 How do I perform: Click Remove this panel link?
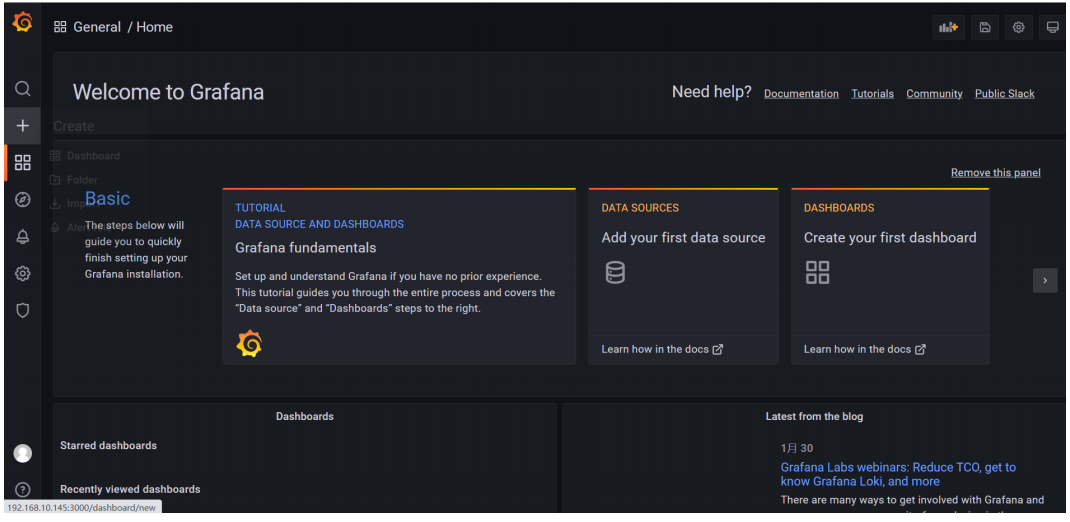point(996,173)
